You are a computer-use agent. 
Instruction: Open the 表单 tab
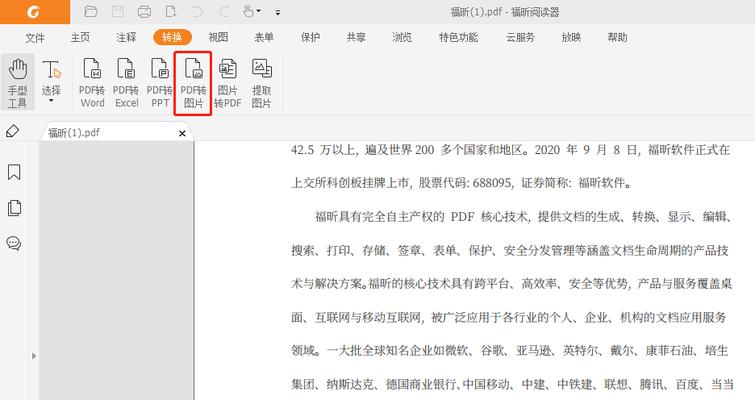point(264,38)
